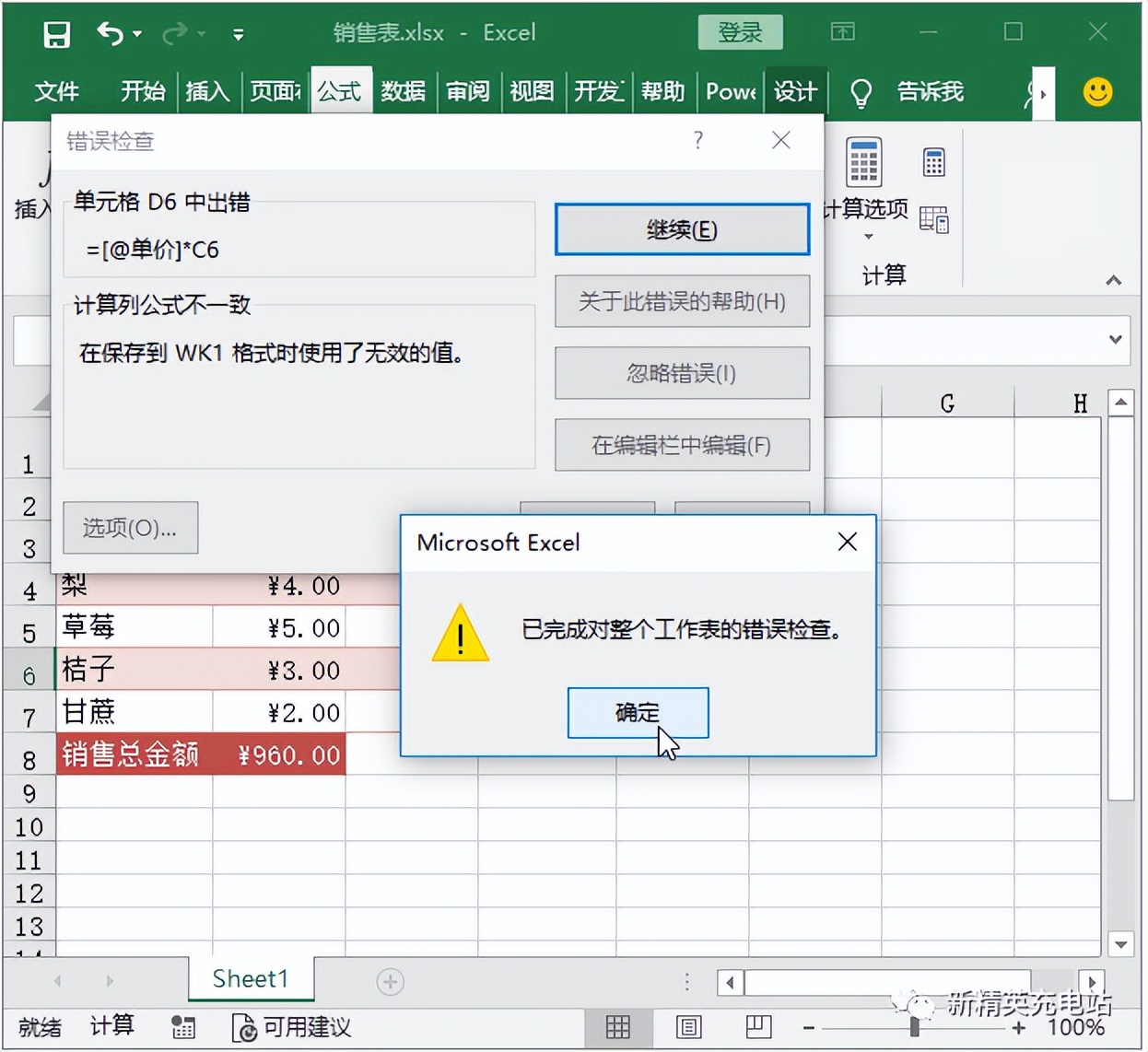This screenshot has height=1052, width=1148.
Task: Click the 计算选项 large calculator icon
Action: click(x=864, y=164)
